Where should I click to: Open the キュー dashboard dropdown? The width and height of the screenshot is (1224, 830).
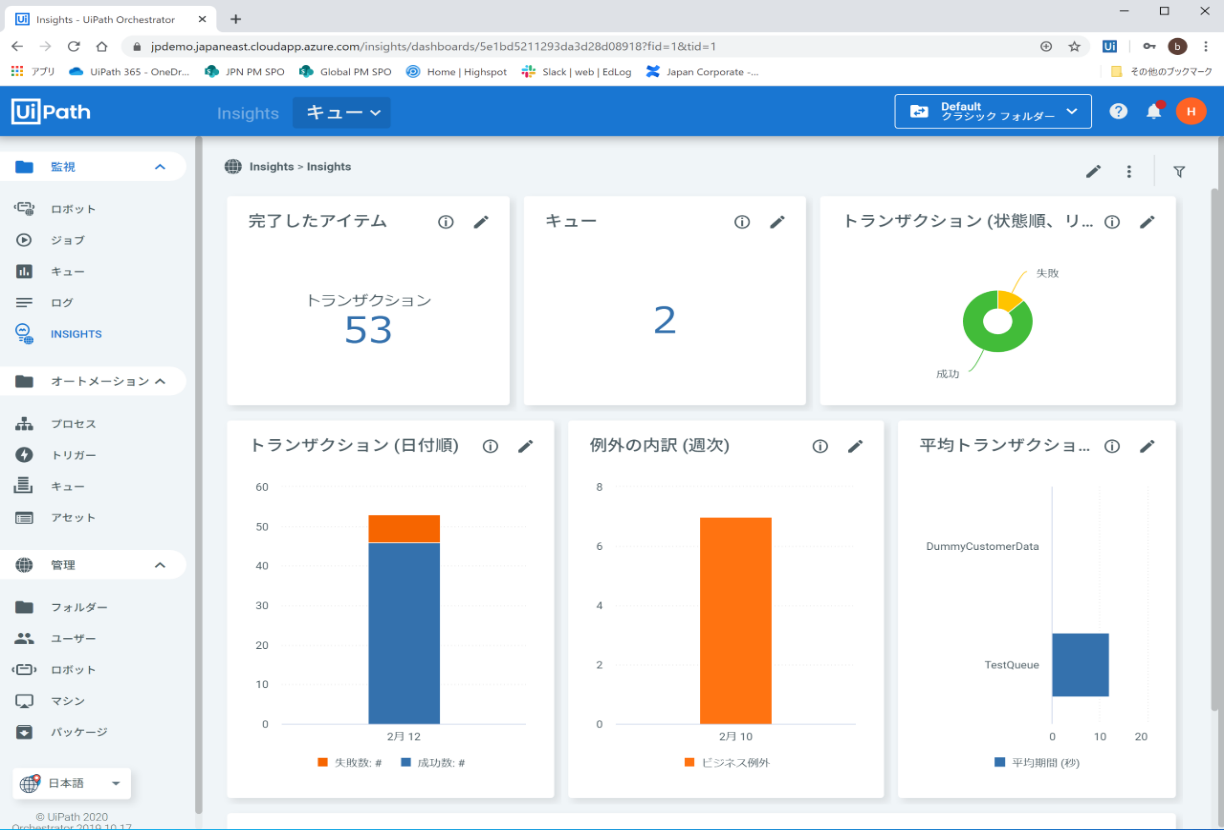(x=342, y=113)
